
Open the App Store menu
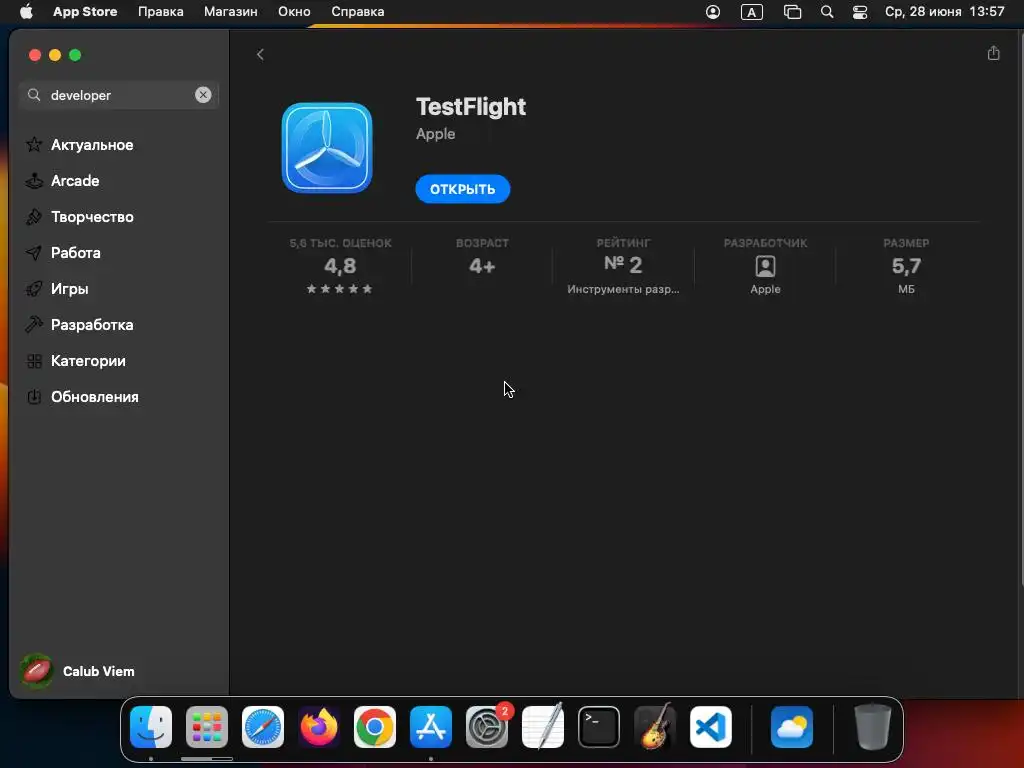pyautogui.click(x=85, y=12)
